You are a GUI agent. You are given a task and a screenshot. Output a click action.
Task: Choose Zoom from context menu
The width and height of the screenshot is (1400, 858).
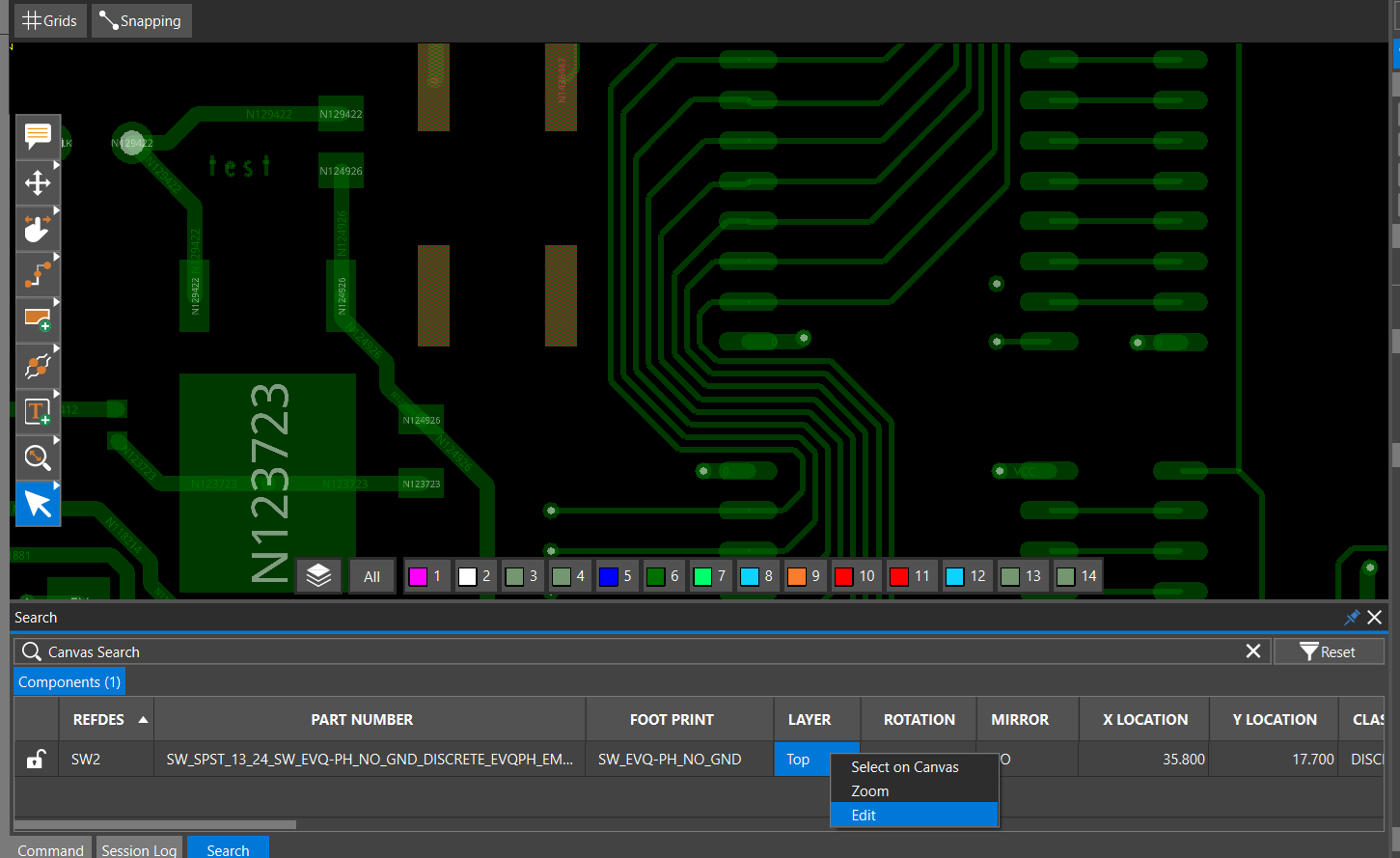914,790
